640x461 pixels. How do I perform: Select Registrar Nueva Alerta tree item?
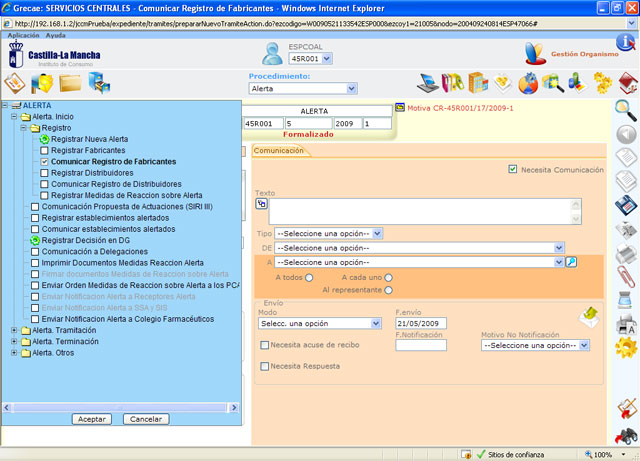tap(89, 139)
